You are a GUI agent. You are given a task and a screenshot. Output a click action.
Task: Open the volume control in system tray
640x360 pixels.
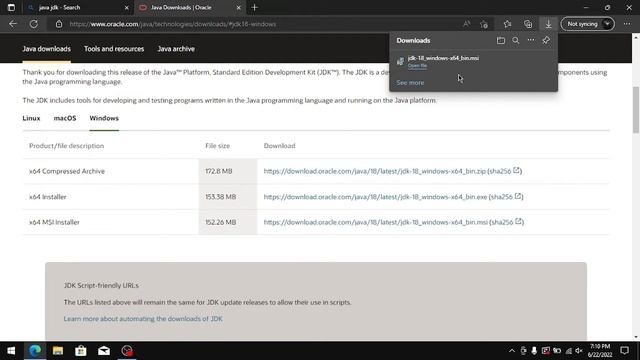[x=579, y=351]
